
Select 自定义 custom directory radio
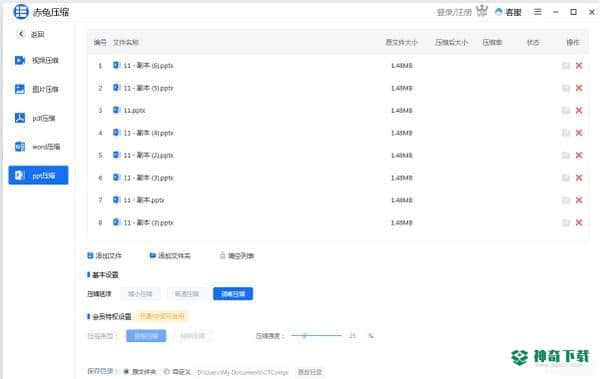[x=167, y=372]
